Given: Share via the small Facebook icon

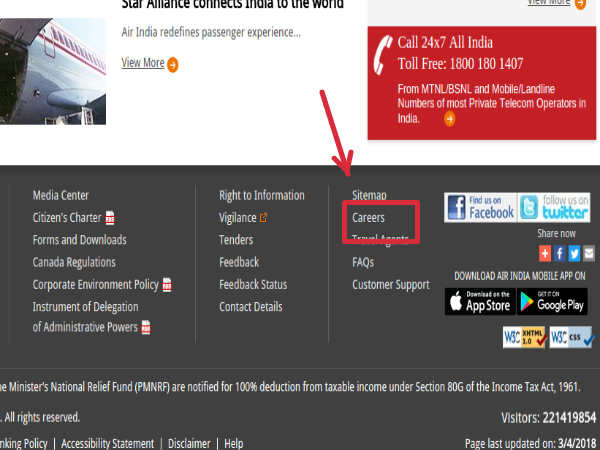Looking at the screenshot, I should point(559,253).
